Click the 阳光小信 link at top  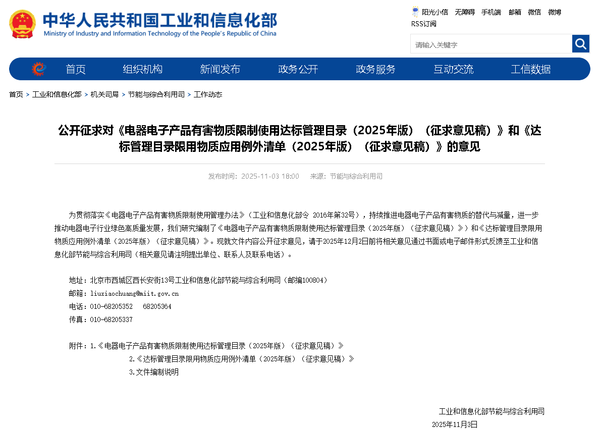click(435, 12)
